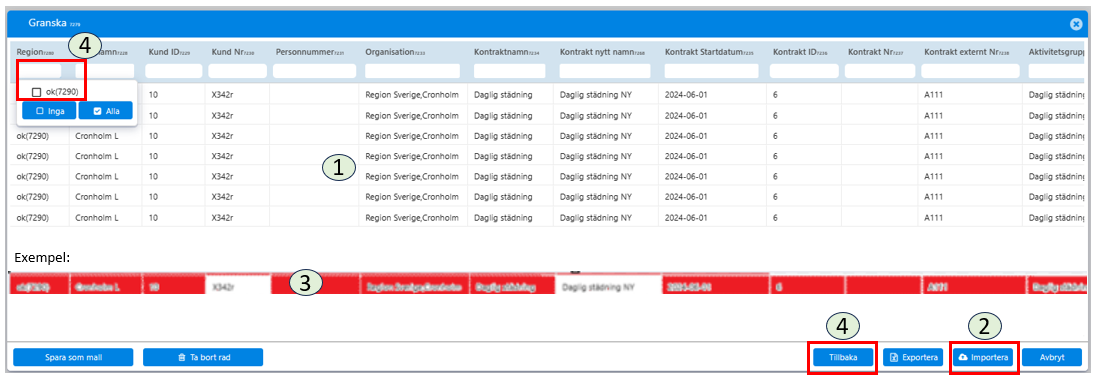Close the Granska dialog with the X icon
Screen dimensions: 1093x377
click(x=1076, y=24)
